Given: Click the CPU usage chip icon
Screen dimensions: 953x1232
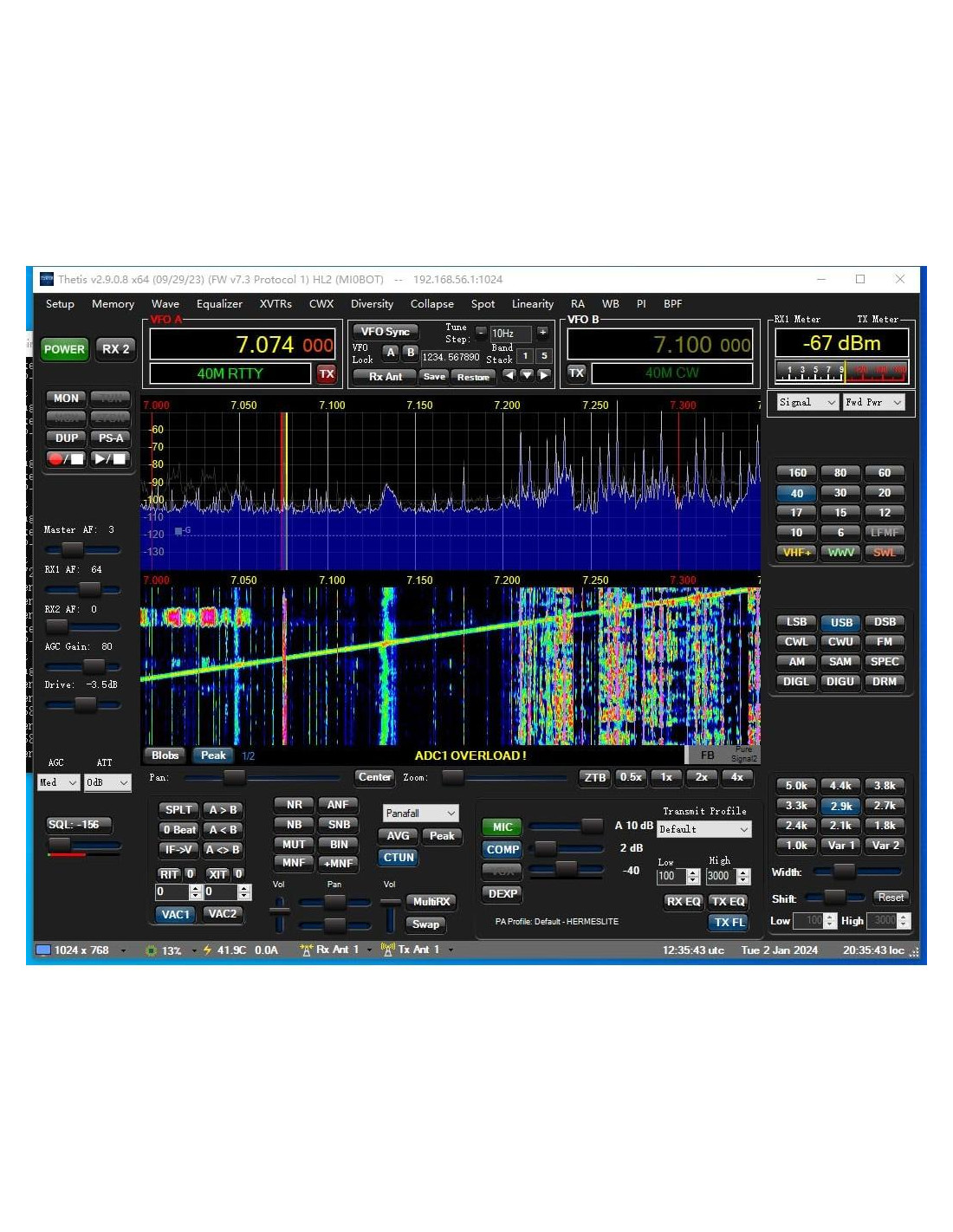Looking at the screenshot, I should [152, 950].
